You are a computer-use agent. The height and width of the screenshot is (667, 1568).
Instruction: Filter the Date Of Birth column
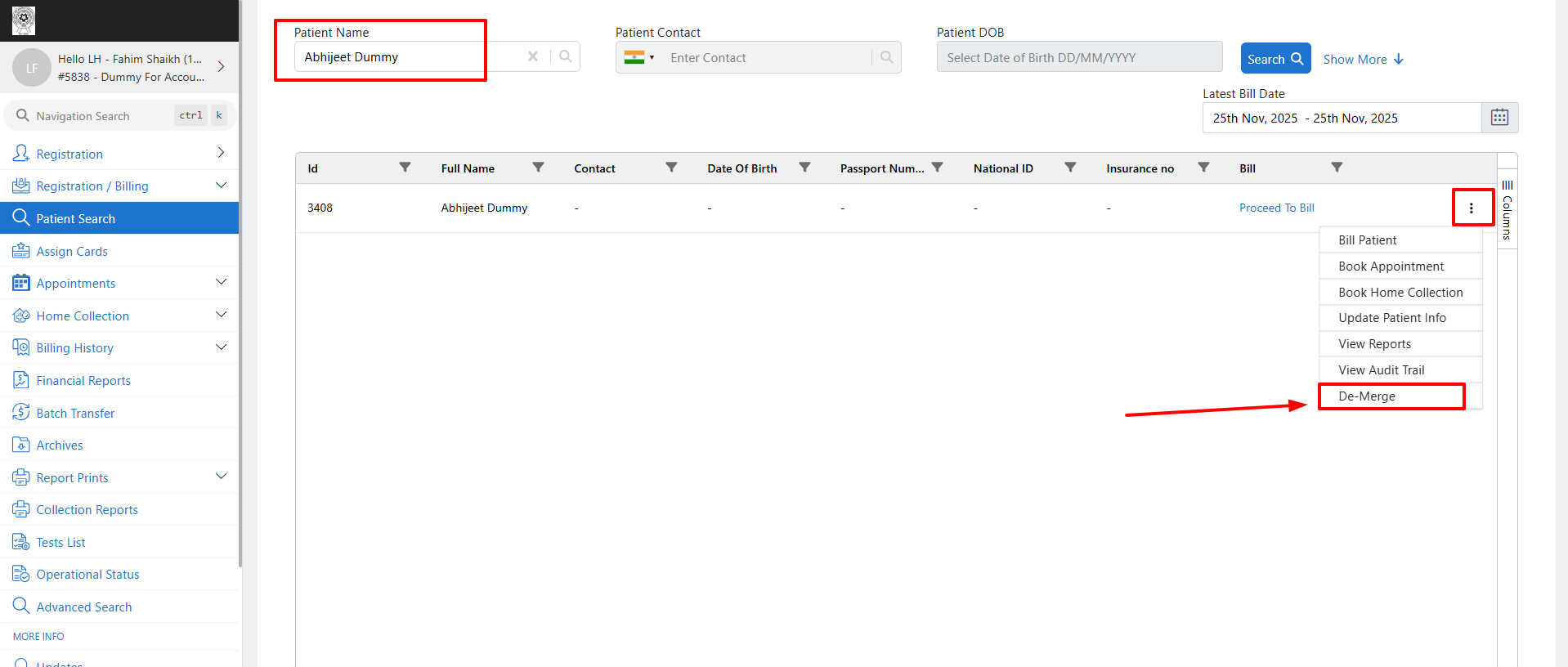coord(804,168)
